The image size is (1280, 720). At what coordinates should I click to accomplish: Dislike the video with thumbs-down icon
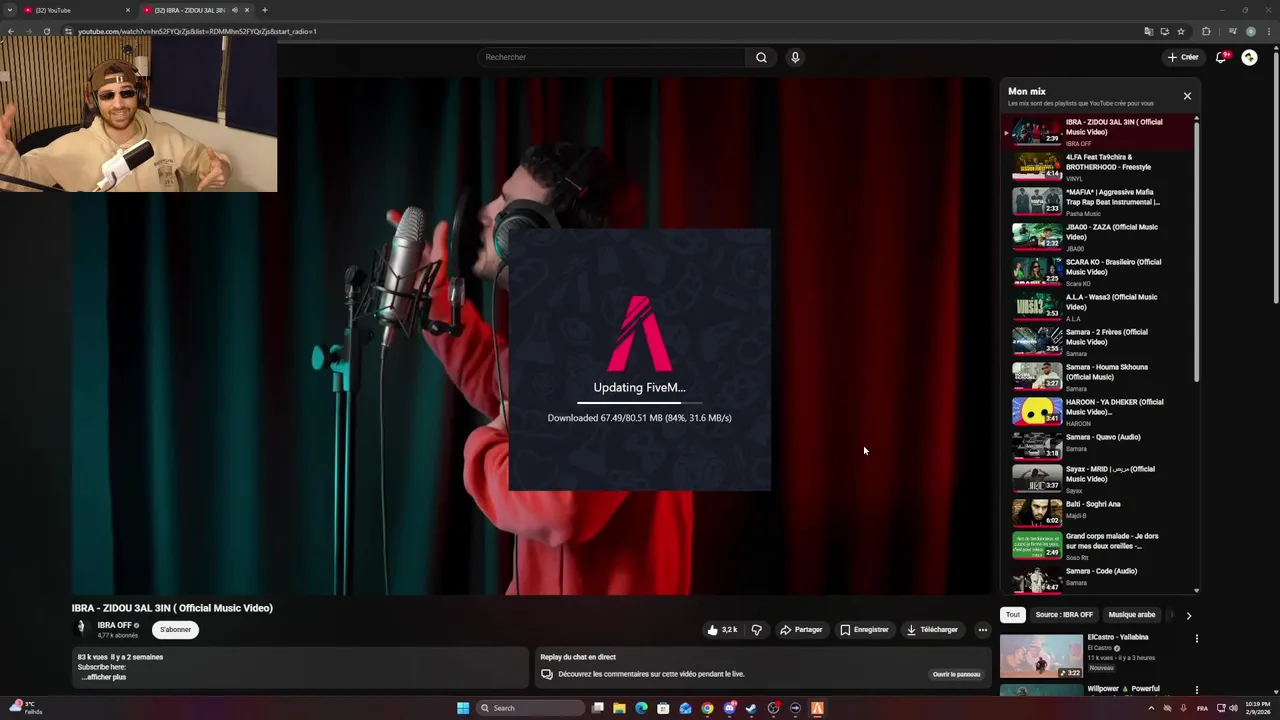tap(756, 630)
